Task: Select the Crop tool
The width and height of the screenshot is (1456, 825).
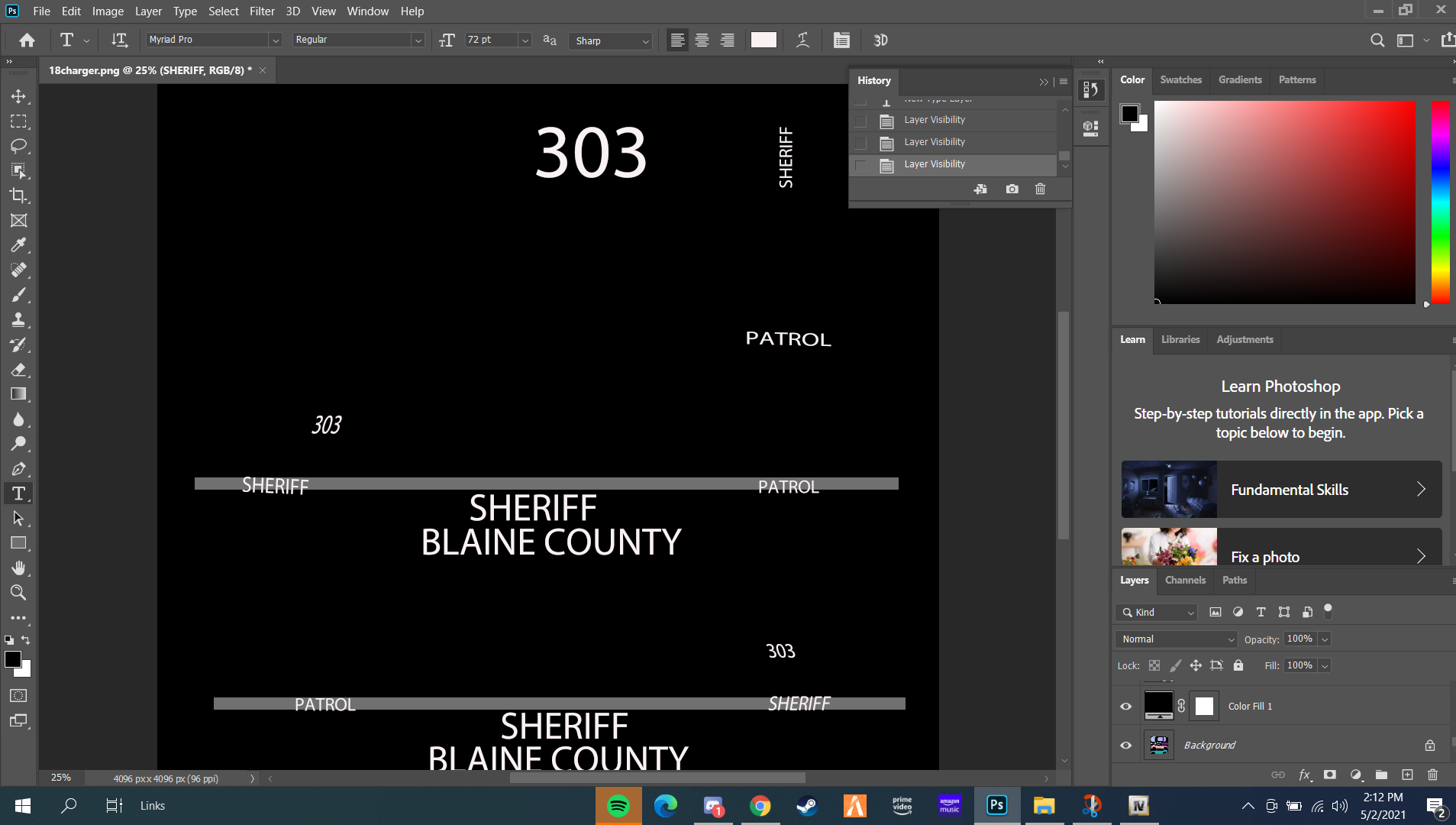Action: (18, 196)
